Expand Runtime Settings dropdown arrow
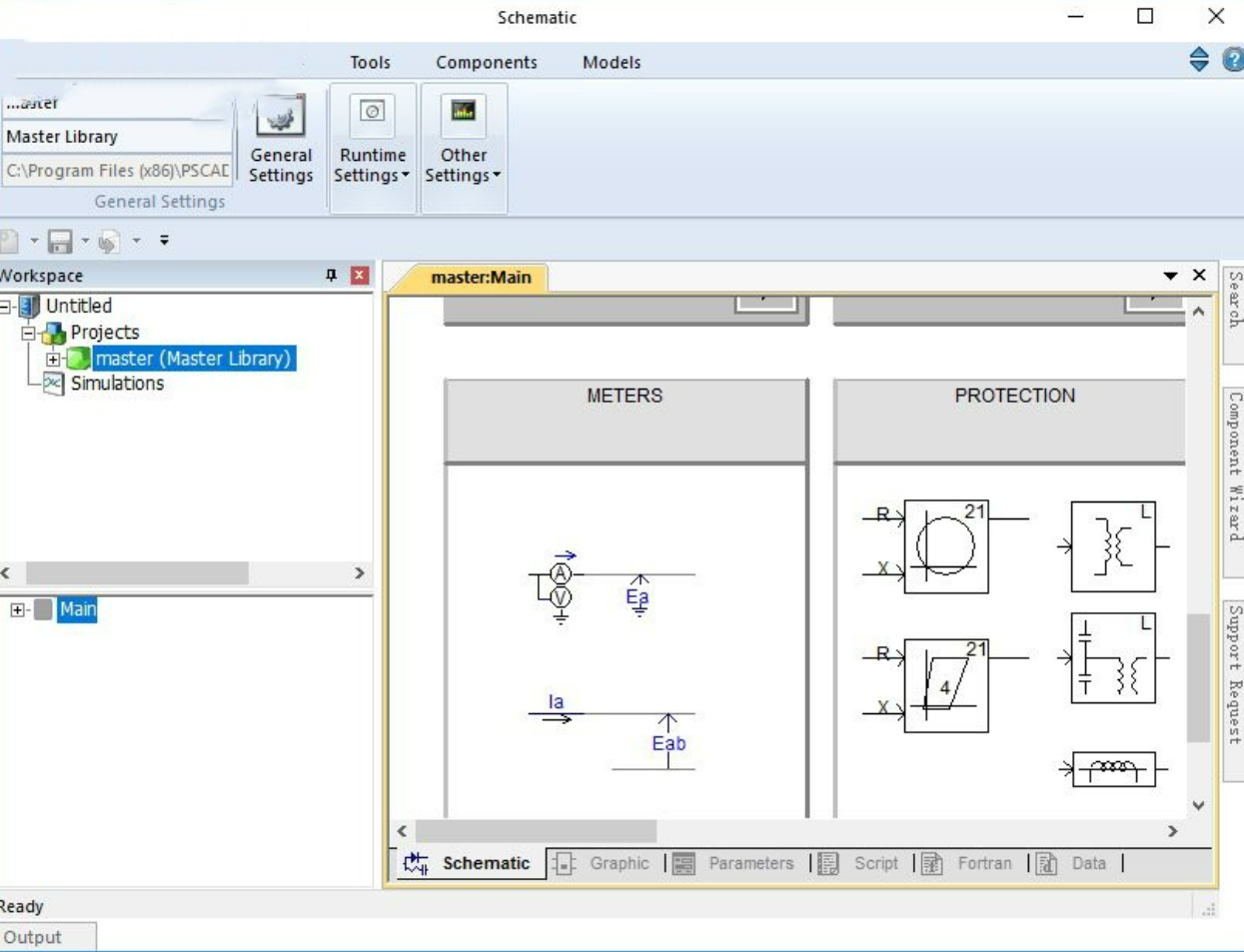1244x952 pixels. click(405, 176)
